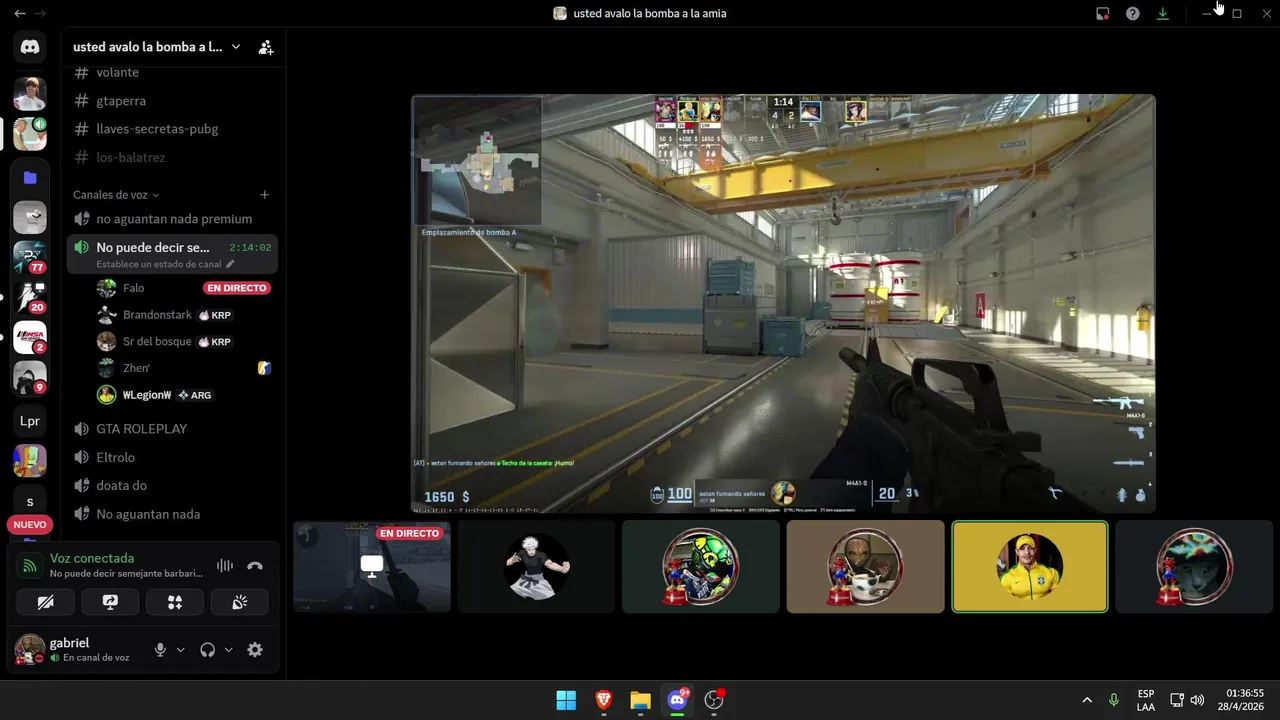Open the server with 77 notifications badge
Screen dimensions: 1280x720
(30, 257)
